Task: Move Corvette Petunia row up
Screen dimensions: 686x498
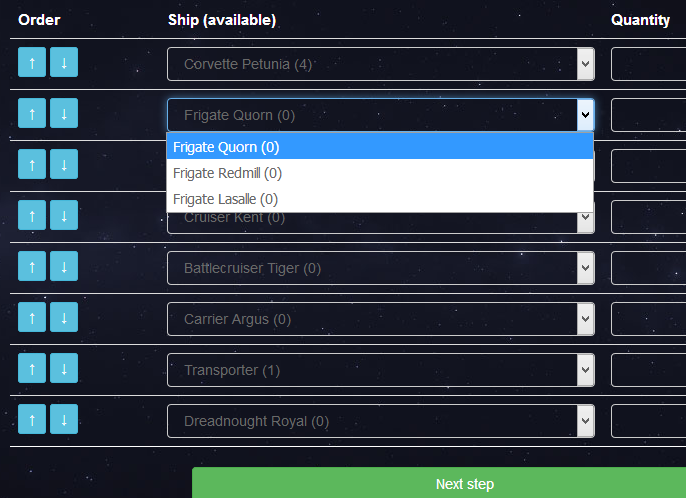Action: [32, 62]
